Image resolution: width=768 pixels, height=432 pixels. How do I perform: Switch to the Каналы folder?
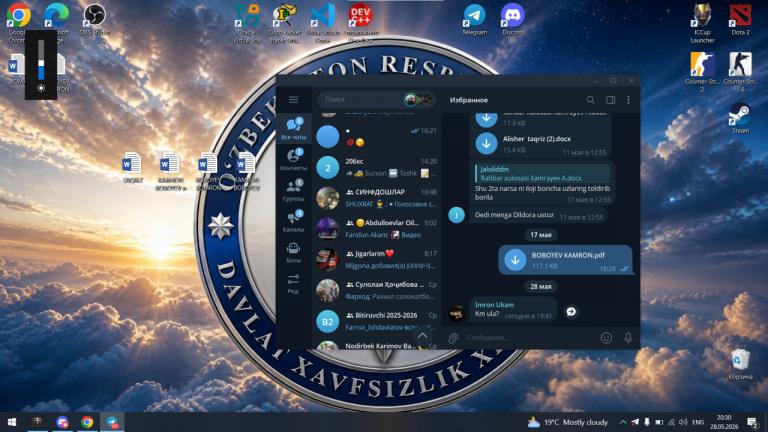tap(293, 221)
